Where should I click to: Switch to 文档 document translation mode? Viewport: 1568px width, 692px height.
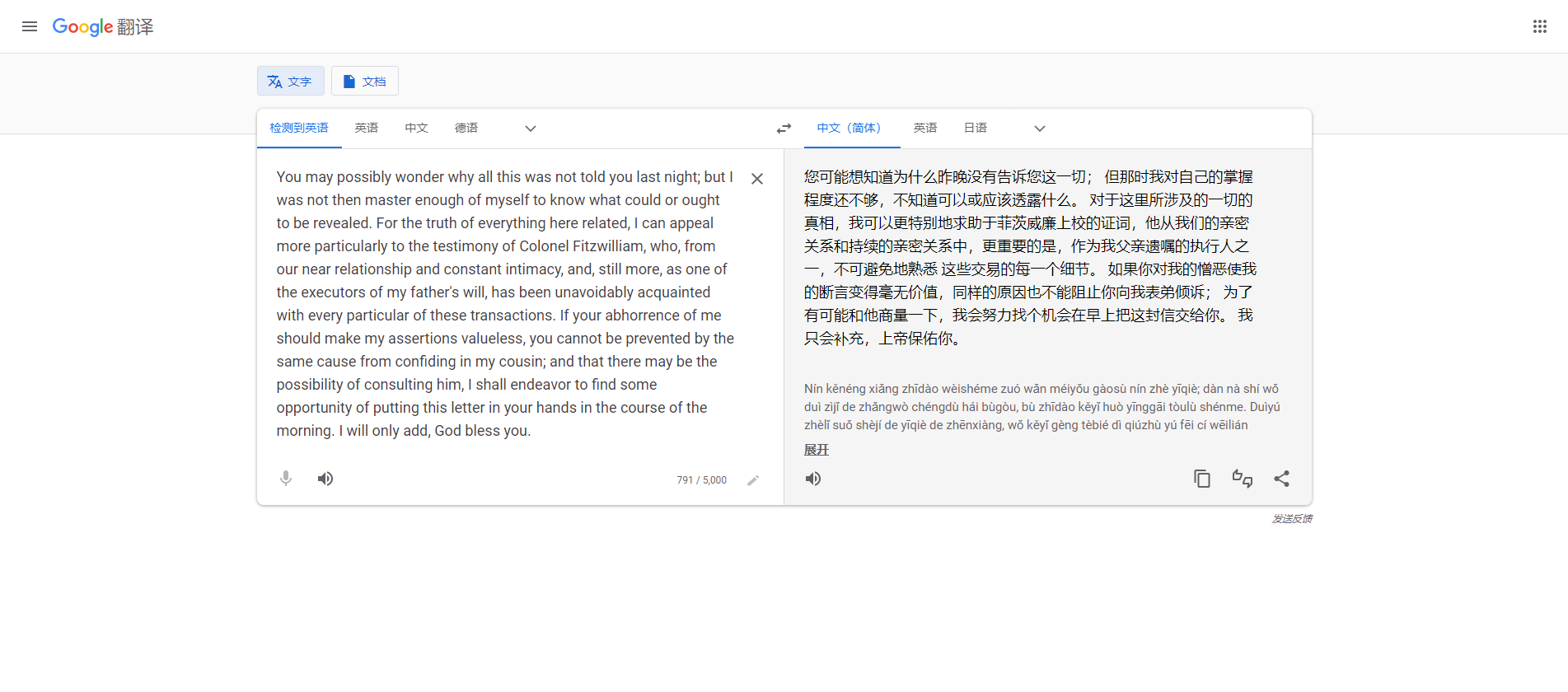(x=364, y=82)
